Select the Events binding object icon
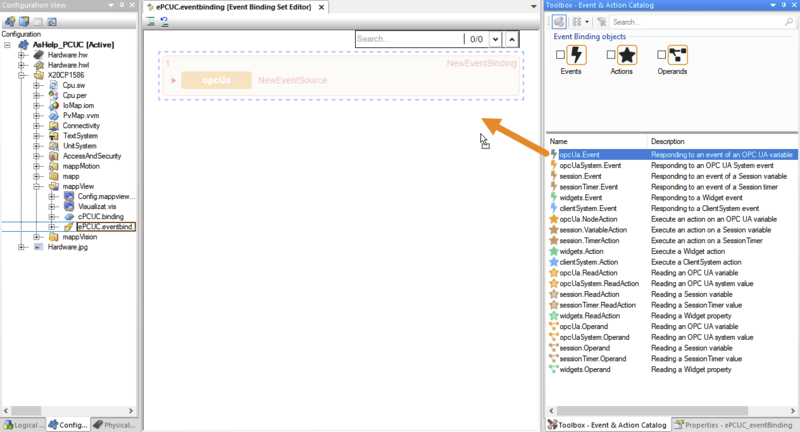800x432 pixels. [x=576, y=55]
